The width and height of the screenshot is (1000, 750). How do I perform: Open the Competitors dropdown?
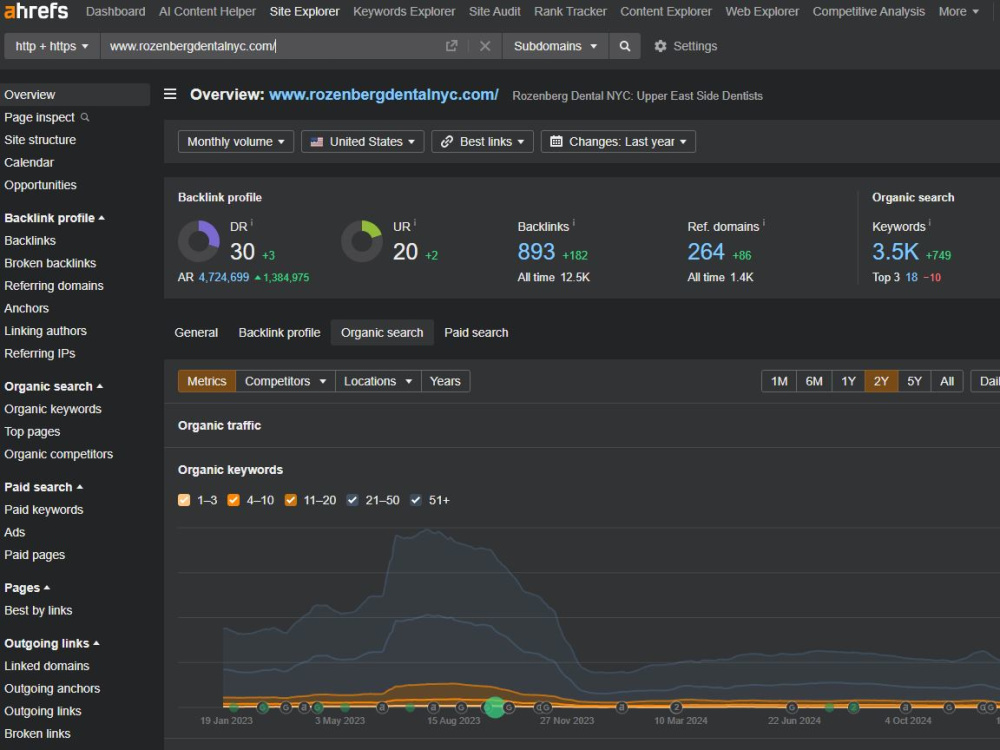coord(285,381)
